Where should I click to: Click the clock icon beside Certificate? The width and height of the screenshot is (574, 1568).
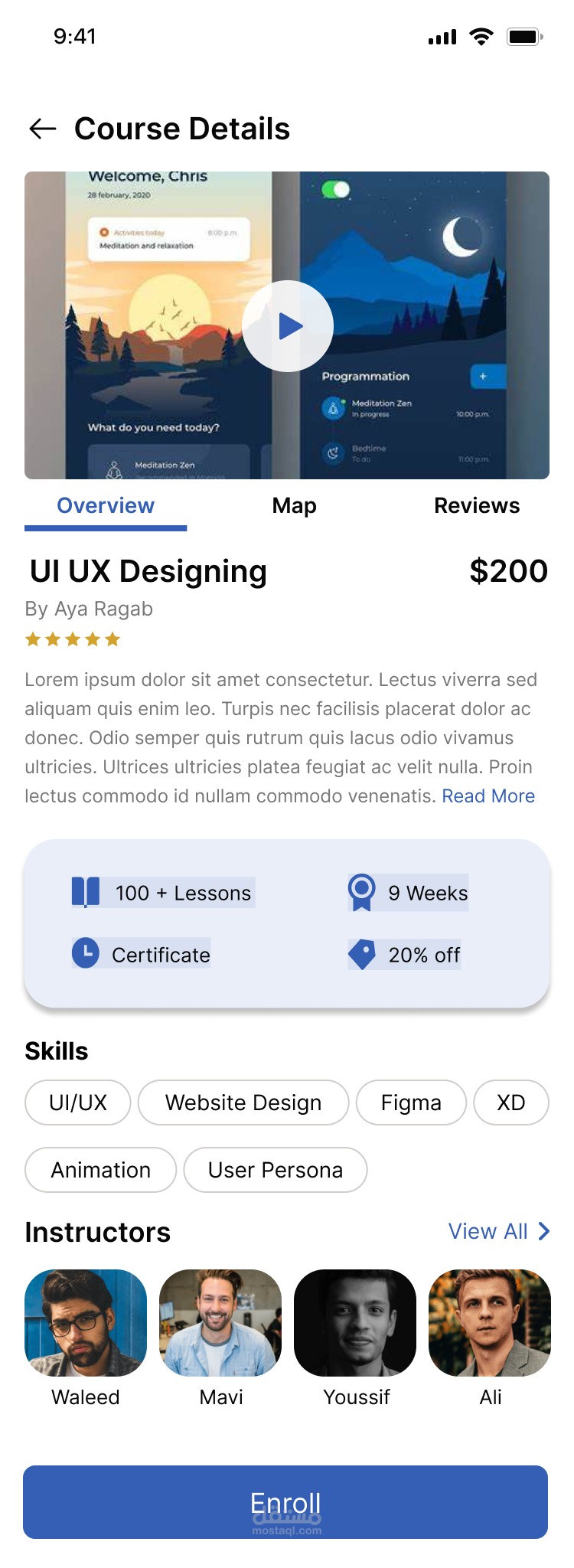pos(86,953)
